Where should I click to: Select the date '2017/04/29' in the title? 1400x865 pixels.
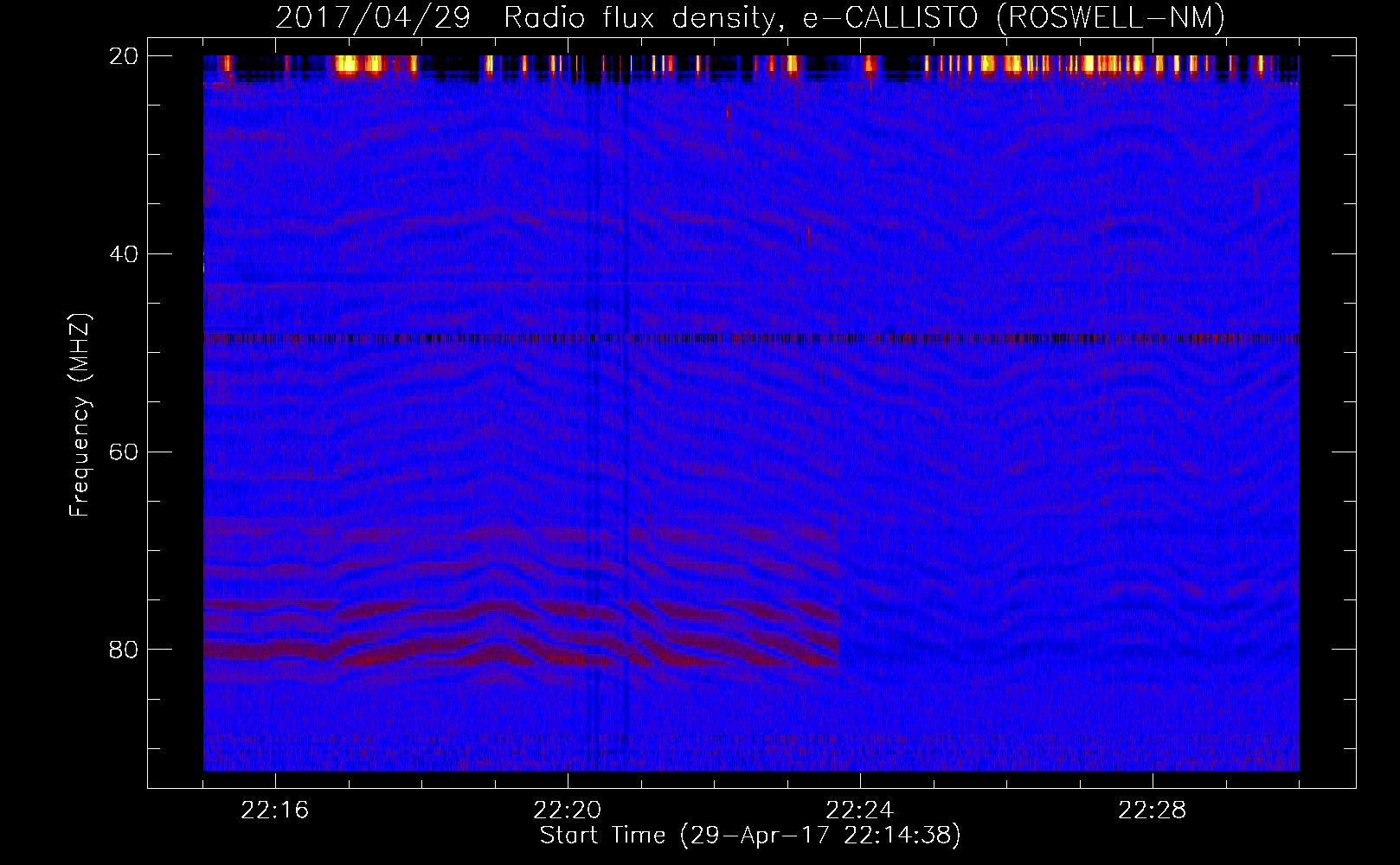click(373, 17)
